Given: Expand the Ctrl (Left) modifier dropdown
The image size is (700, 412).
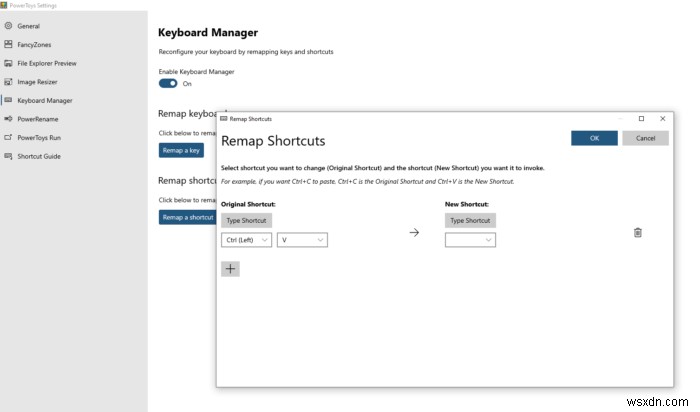Looking at the screenshot, I should [247, 240].
